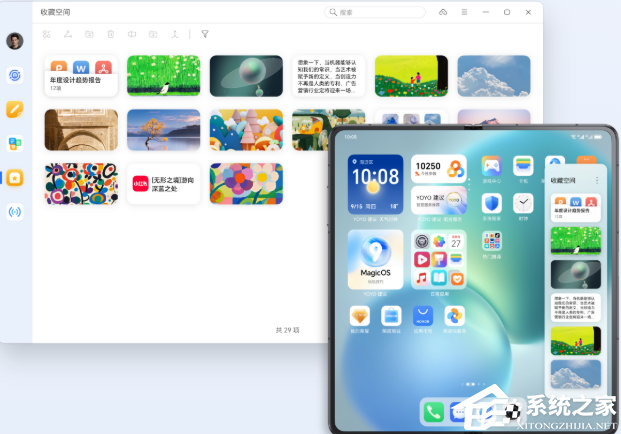Open the 年度设计趋势报告 folder card in desktop window
Image resolution: width=621 pixels, height=434 pixels.
(x=81, y=76)
